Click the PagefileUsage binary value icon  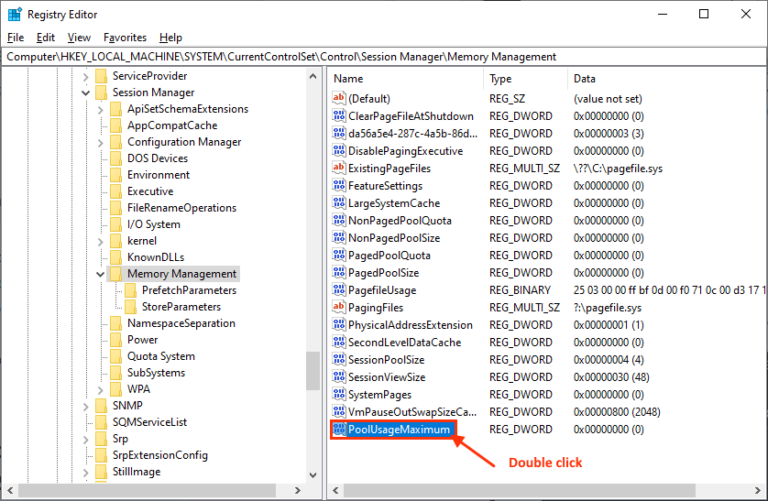click(338, 290)
